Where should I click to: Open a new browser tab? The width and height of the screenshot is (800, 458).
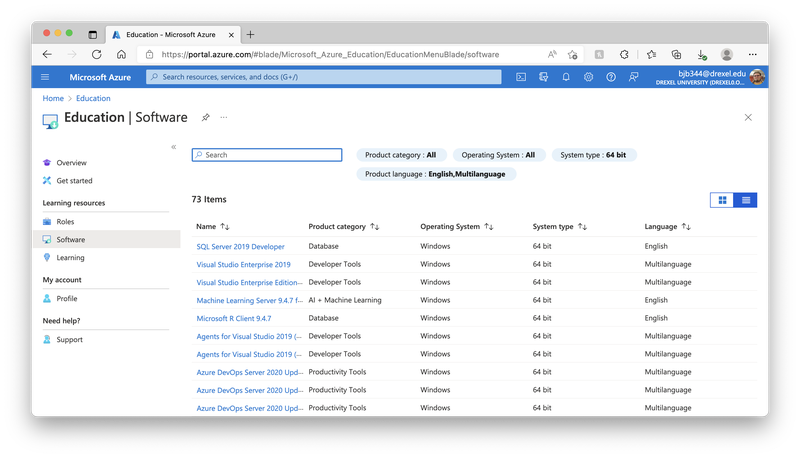click(x=251, y=35)
